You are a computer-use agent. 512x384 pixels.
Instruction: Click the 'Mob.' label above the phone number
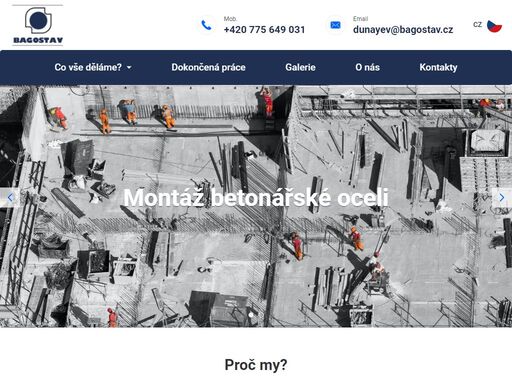[230, 19]
